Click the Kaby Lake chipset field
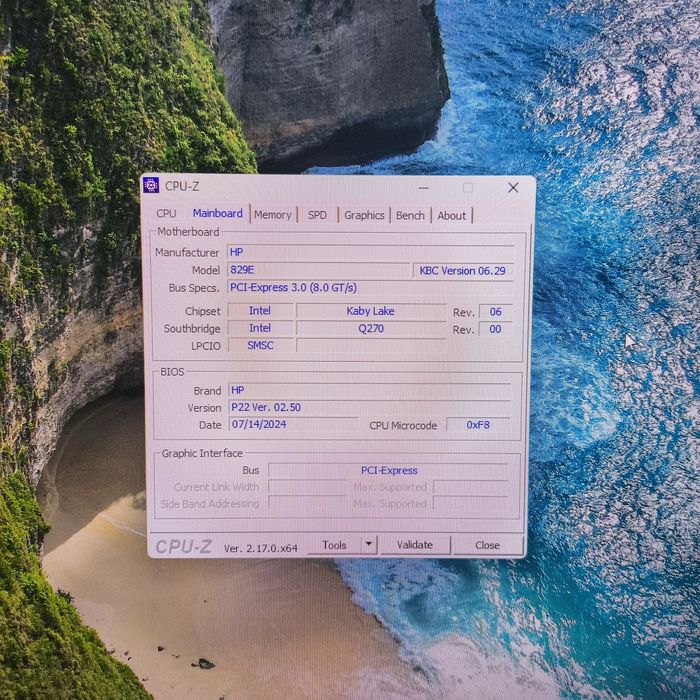This screenshot has height=700, width=700. tap(371, 311)
